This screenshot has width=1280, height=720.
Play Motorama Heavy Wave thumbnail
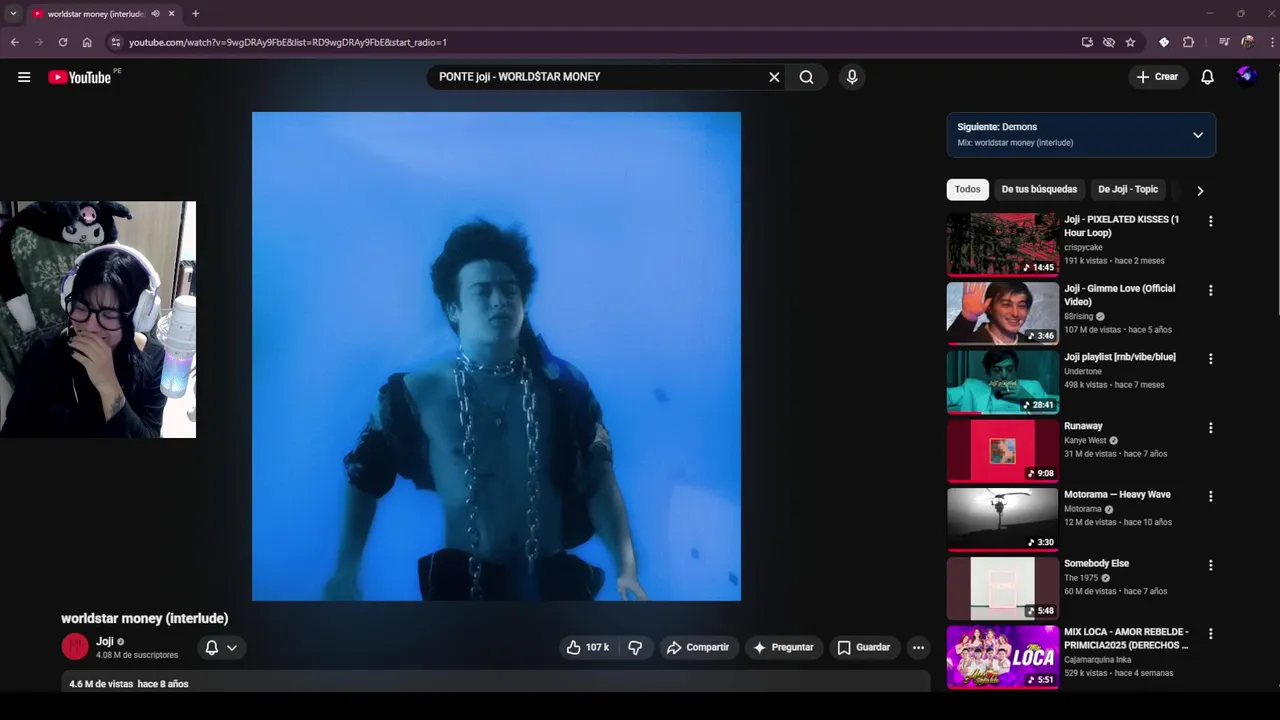click(1002, 519)
